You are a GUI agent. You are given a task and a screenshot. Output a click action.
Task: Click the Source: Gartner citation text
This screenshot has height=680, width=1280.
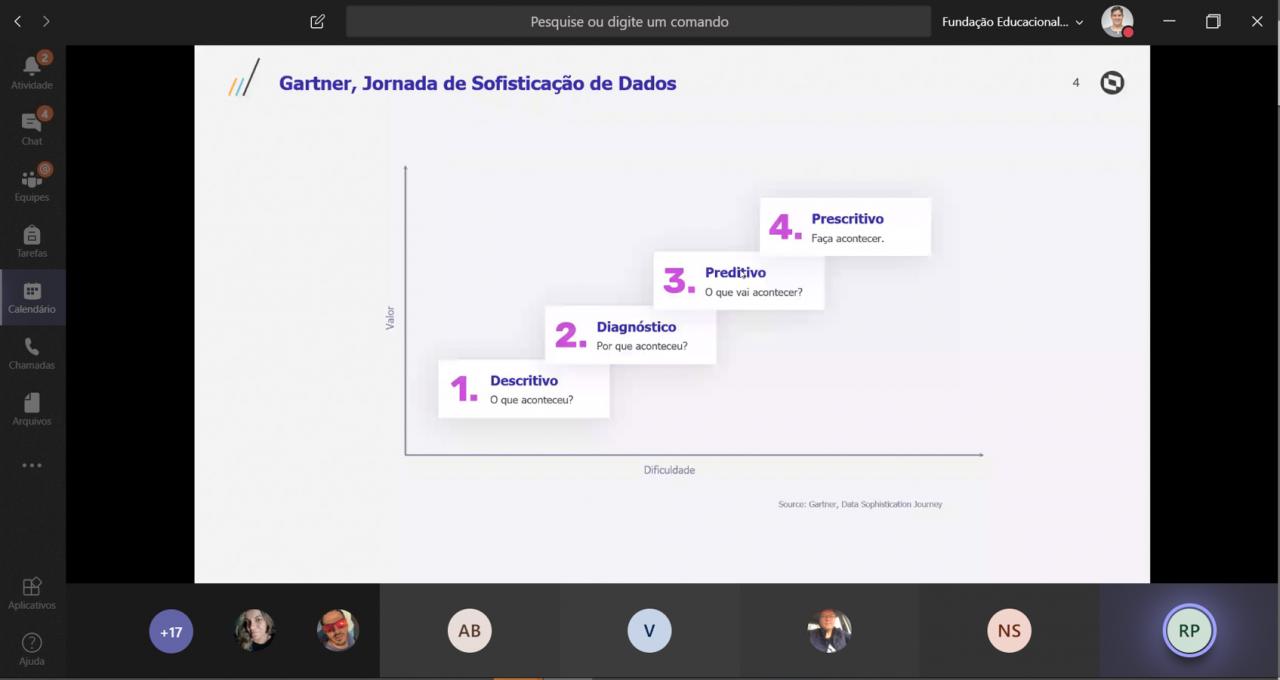[860, 504]
